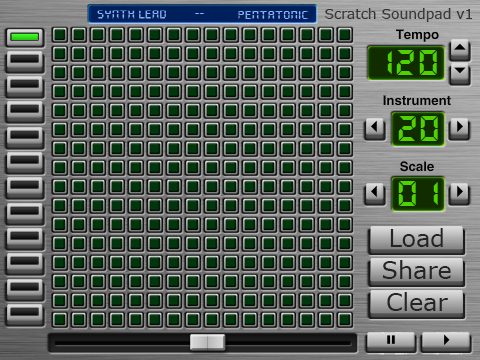Activate the eighth layer button from the top
This screenshot has width=480, height=360.
[x=25, y=213]
